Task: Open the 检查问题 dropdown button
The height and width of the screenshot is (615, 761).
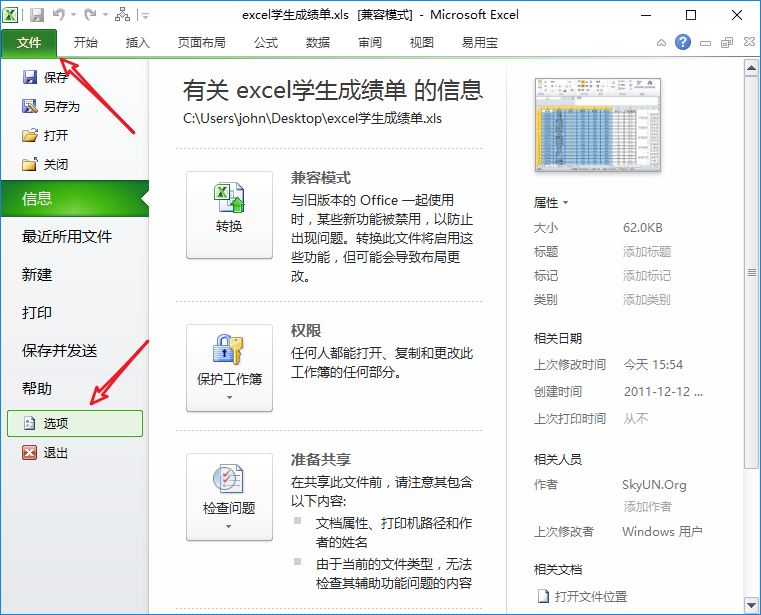Action: 230,497
